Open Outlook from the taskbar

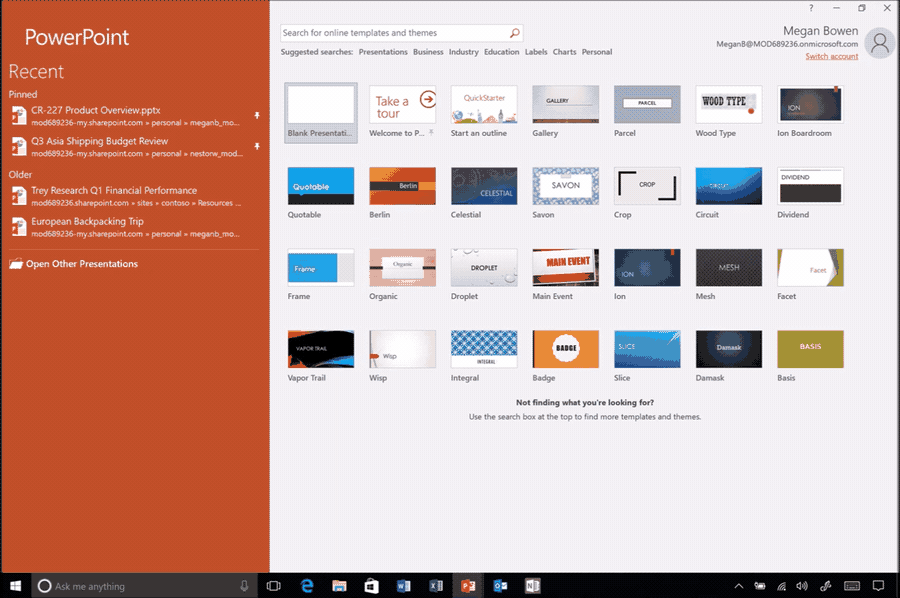coord(500,586)
